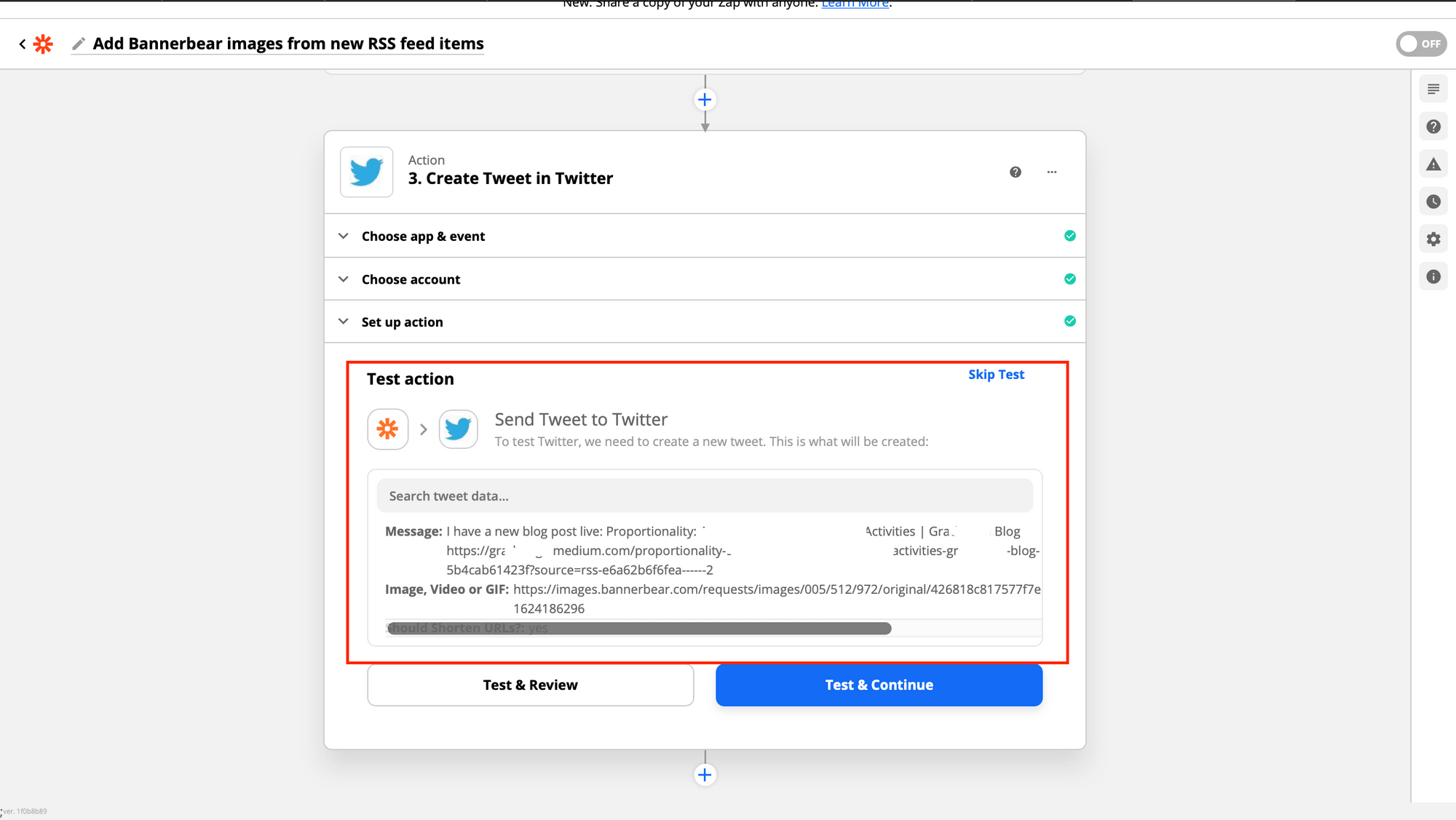Open the sidebar help question icon

[x=1433, y=127]
